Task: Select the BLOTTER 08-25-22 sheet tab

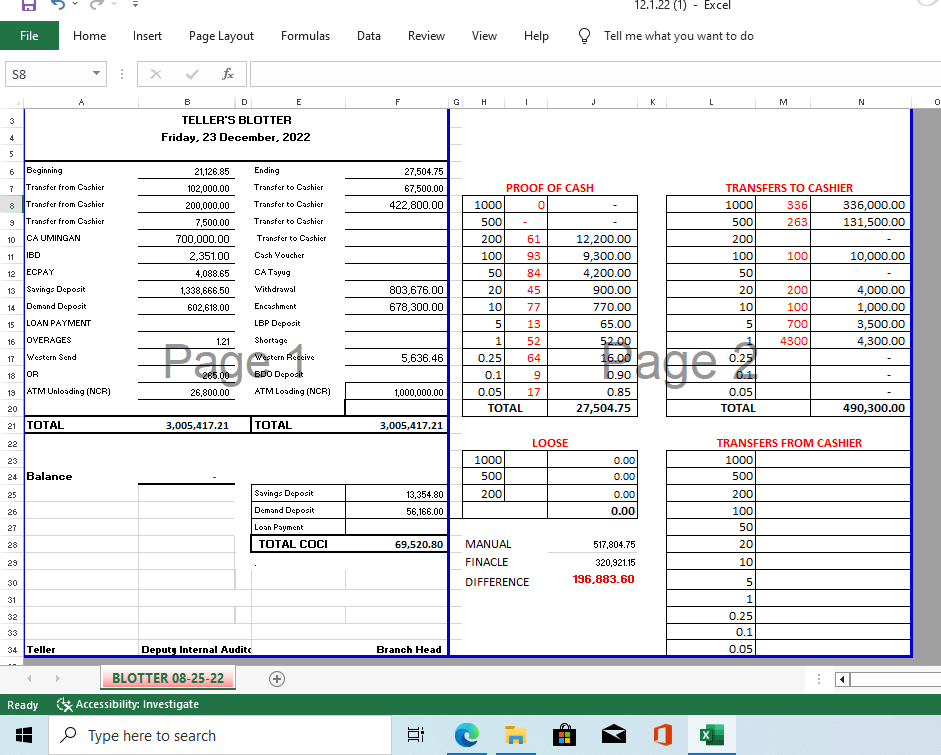Action: [168, 678]
